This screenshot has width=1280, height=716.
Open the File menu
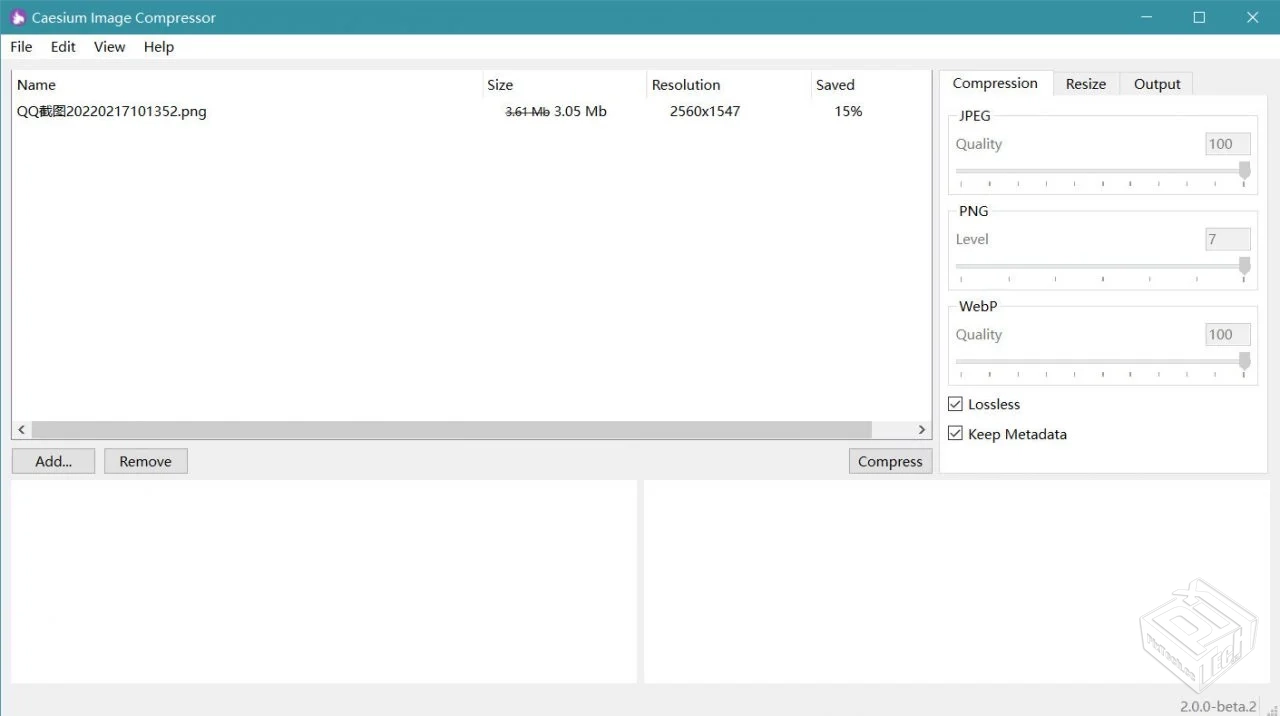[21, 47]
